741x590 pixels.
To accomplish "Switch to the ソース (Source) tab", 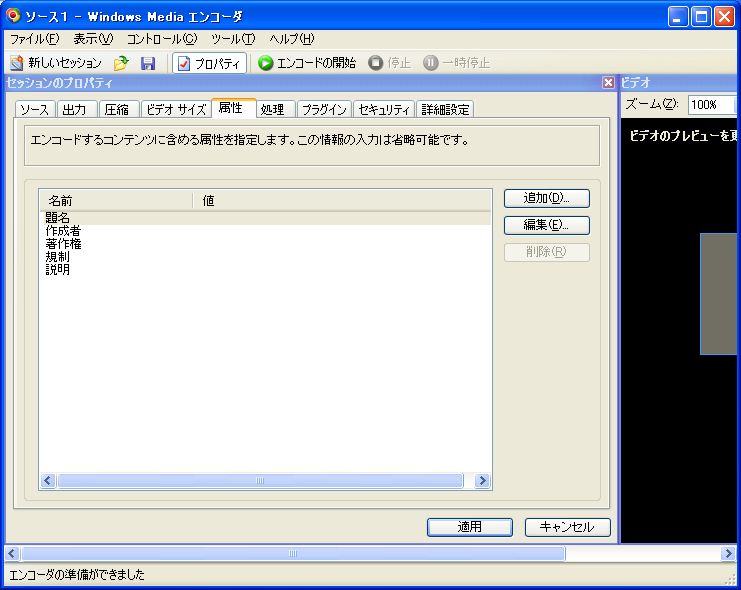I will (34, 110).
